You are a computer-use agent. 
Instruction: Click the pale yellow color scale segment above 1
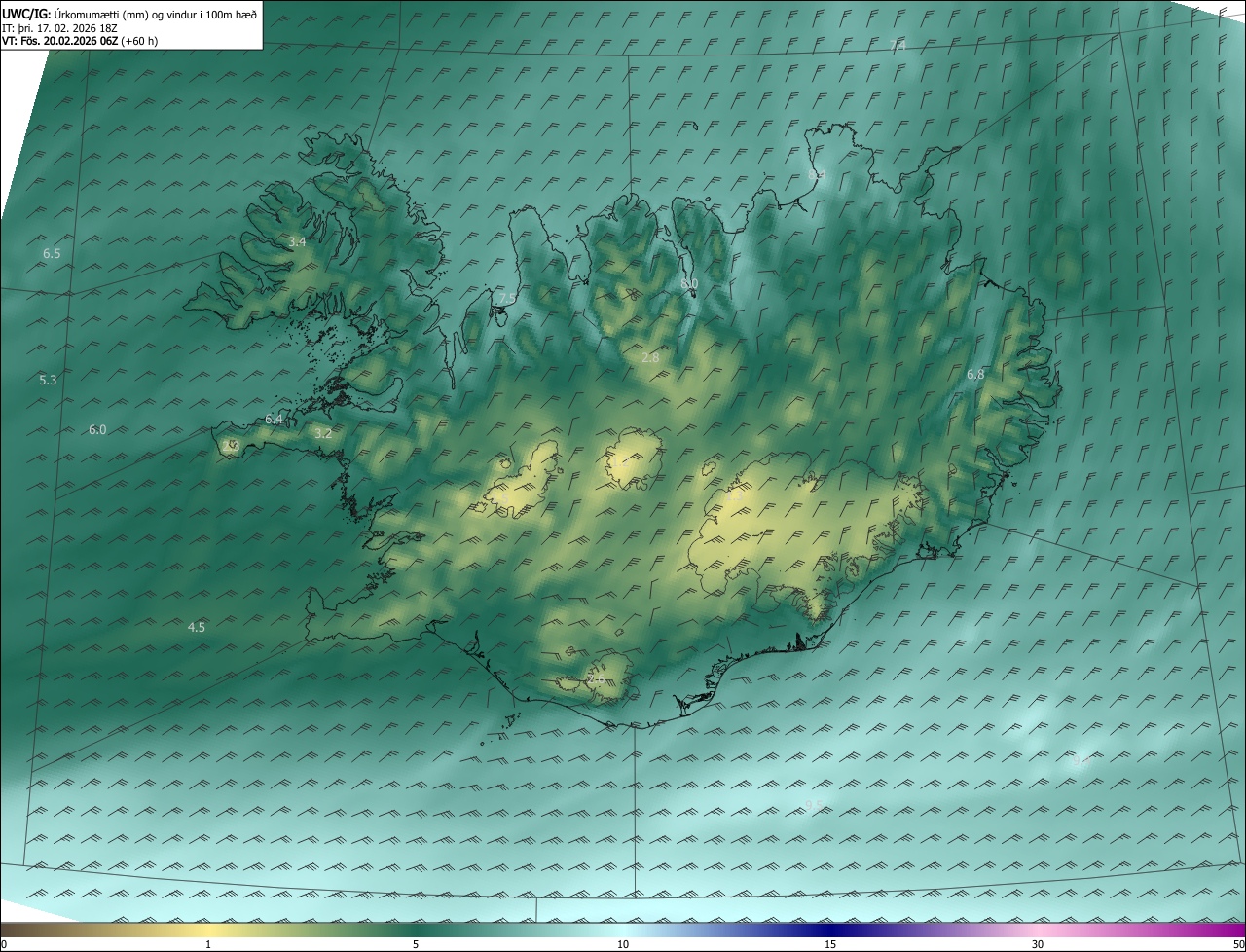[x=210, y=930]
